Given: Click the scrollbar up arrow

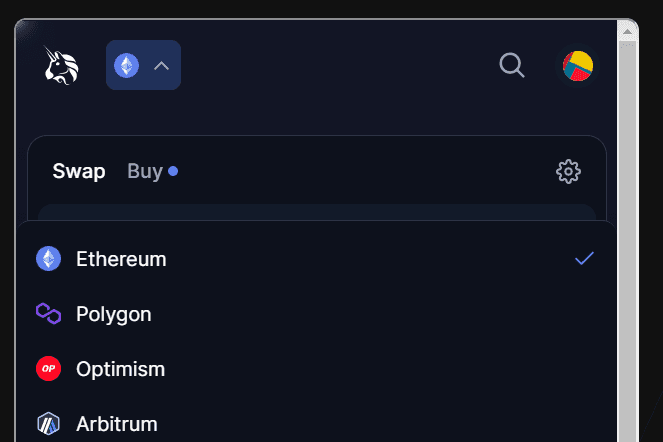Looking at the screenshot, I should [628, 31].
